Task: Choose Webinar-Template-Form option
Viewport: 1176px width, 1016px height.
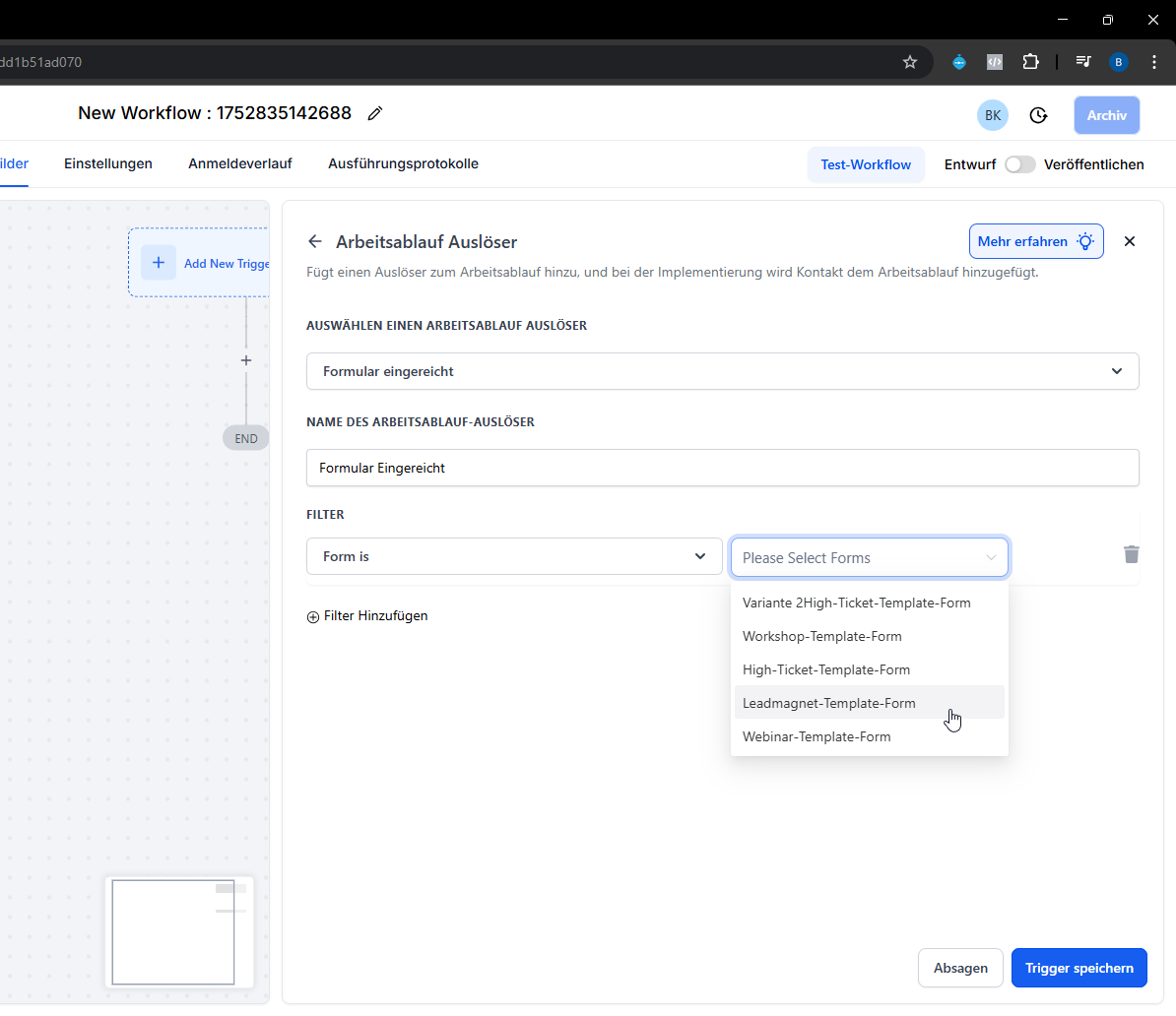Action: pos(870,737)
